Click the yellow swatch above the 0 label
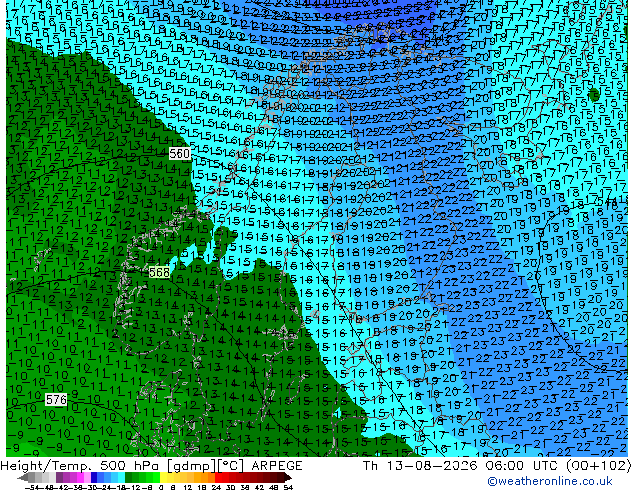 tap(163, 477)
